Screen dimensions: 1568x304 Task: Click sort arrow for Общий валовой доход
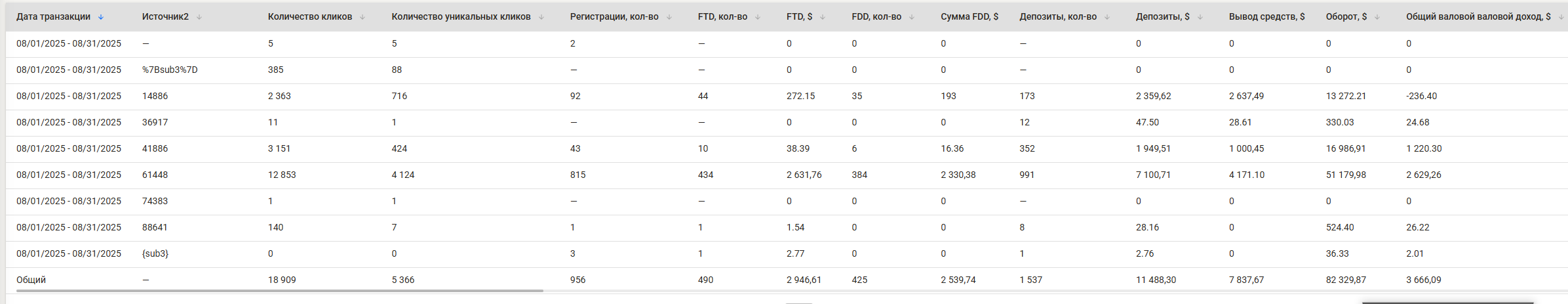click(x=1561, y=17)
